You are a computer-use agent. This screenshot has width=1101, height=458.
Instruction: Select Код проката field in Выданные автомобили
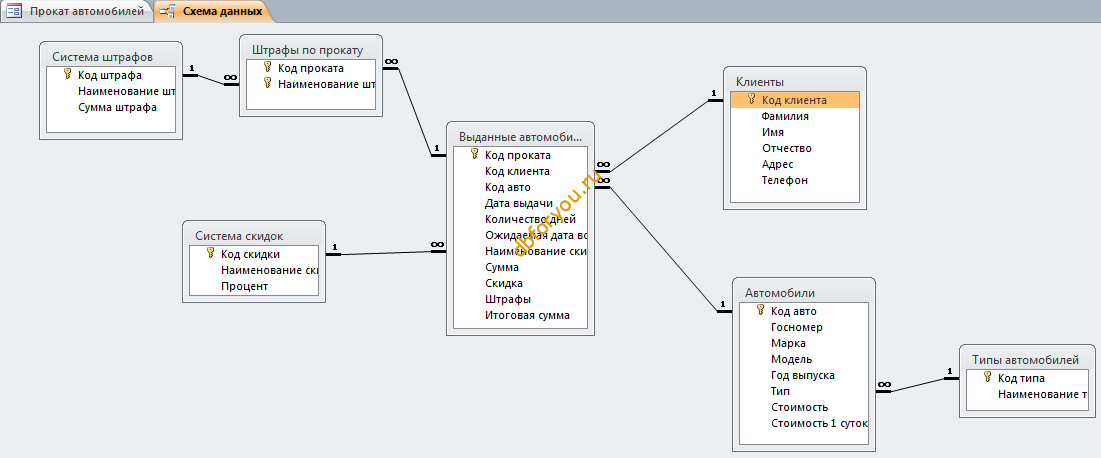coord(520,155)
